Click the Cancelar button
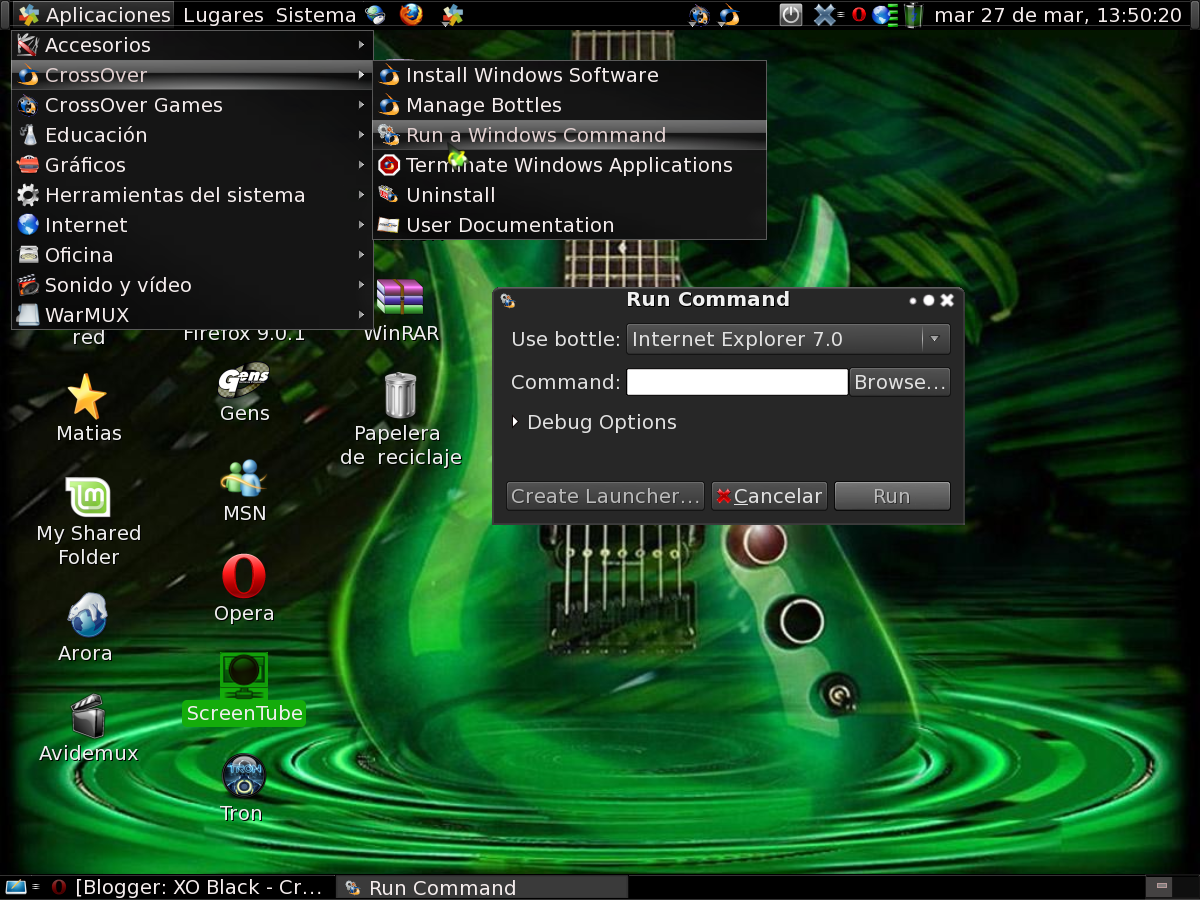This screenshot has height=900, width=1200. (769, 496)
